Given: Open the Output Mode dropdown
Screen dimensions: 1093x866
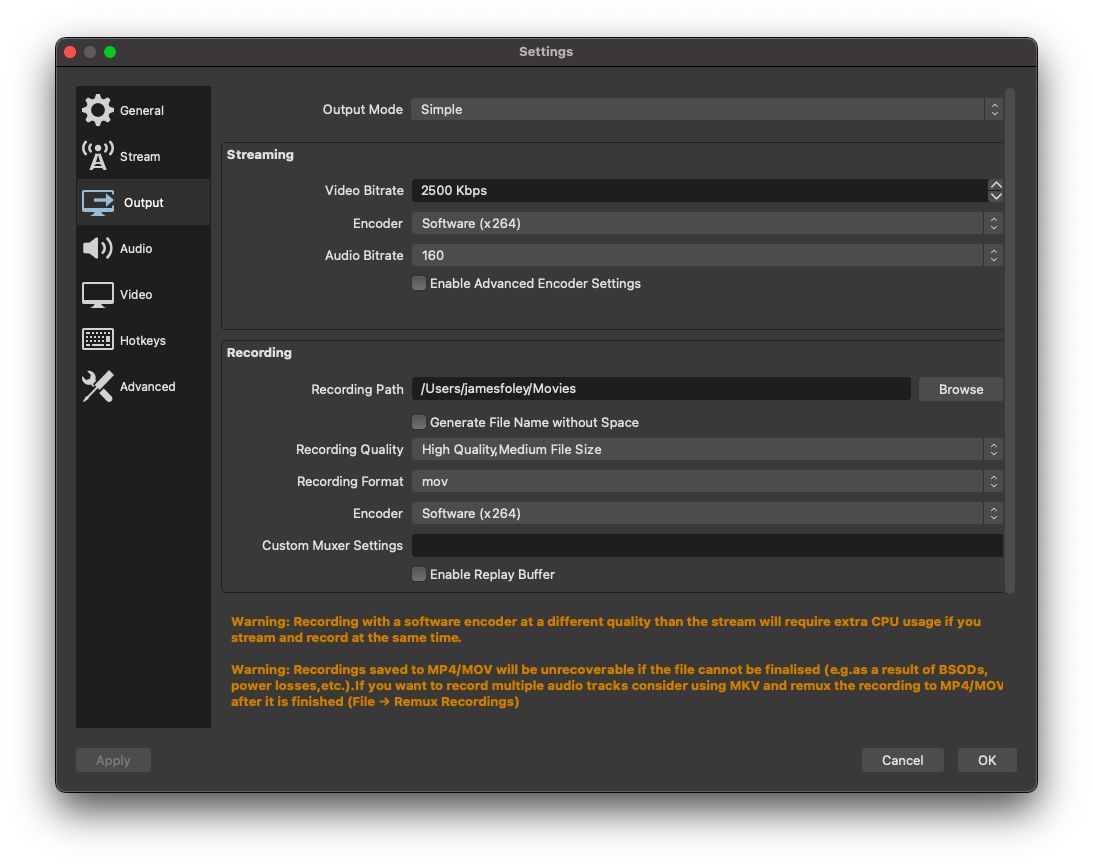Looking at the screenshot, I should click(706, 109).
